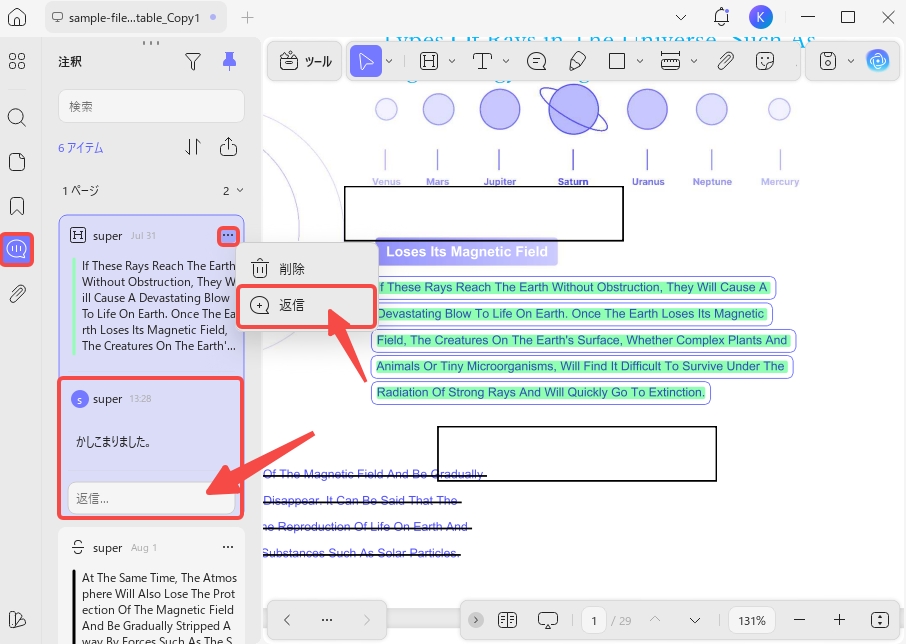The height and width of the screenshot is (644, 906).
Task: Zoom out with the minus button
Action: 799,620
